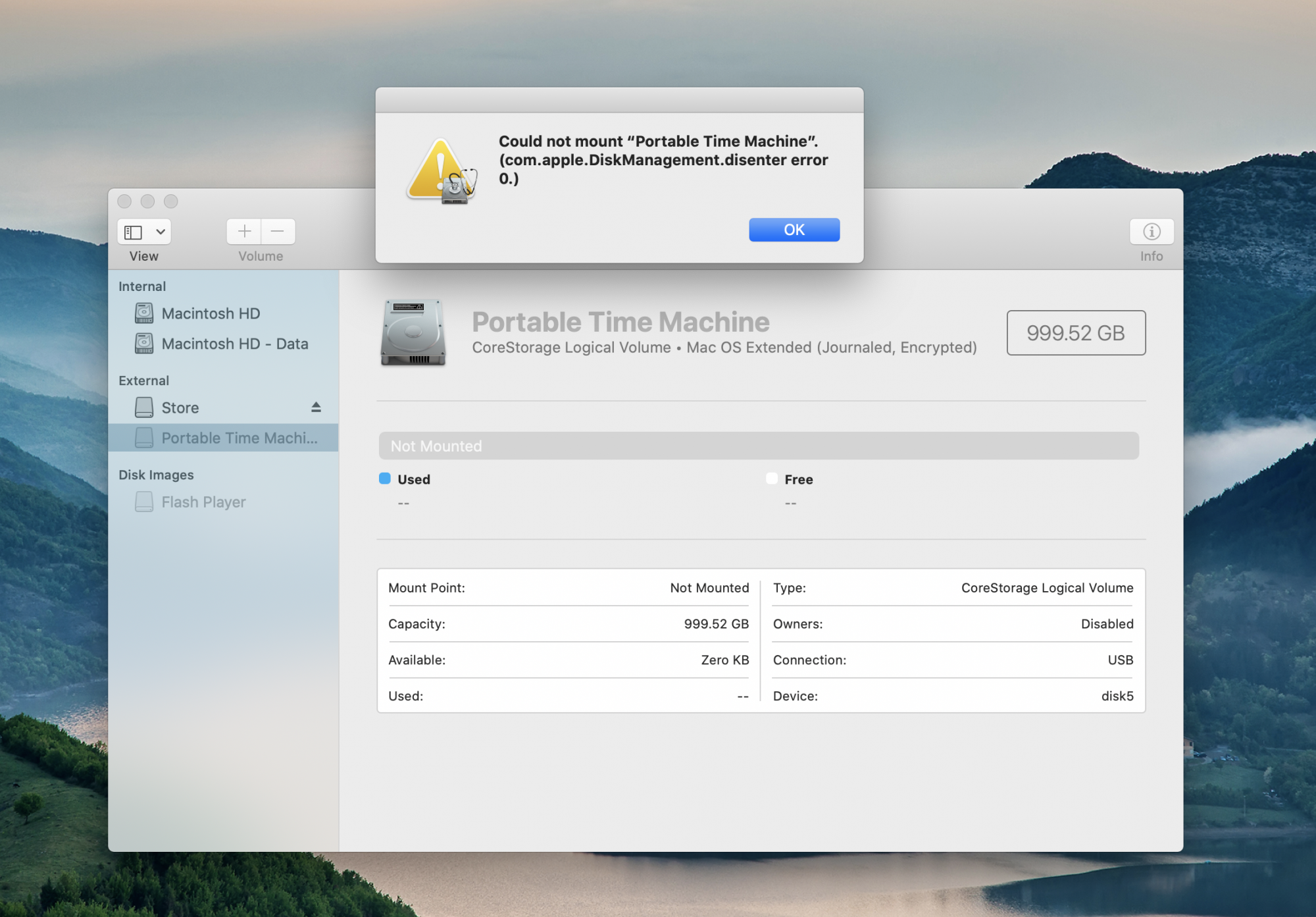Select Macintosh HD in the sidebar

211,313
